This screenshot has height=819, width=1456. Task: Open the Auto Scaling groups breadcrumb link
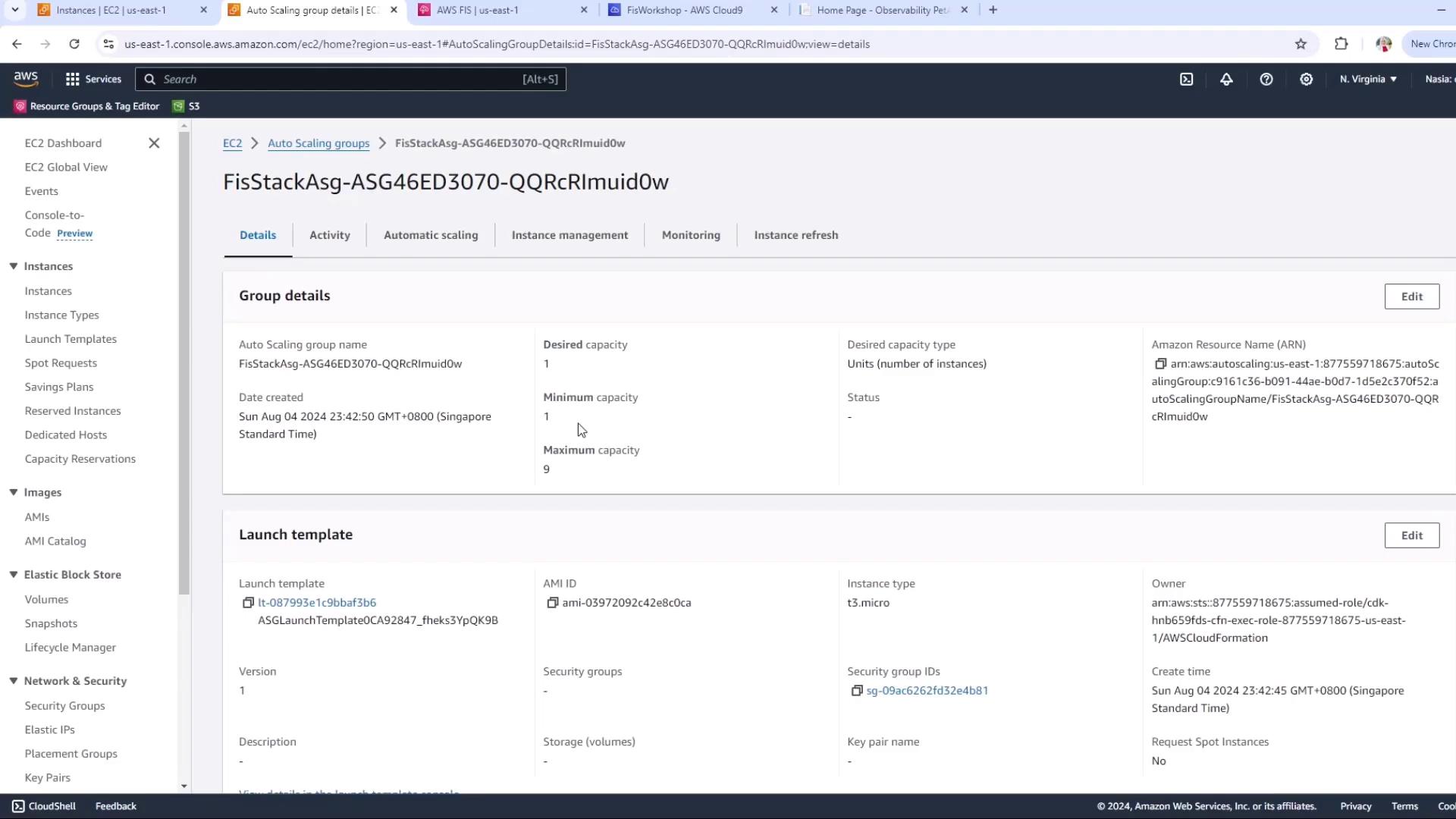318,143
